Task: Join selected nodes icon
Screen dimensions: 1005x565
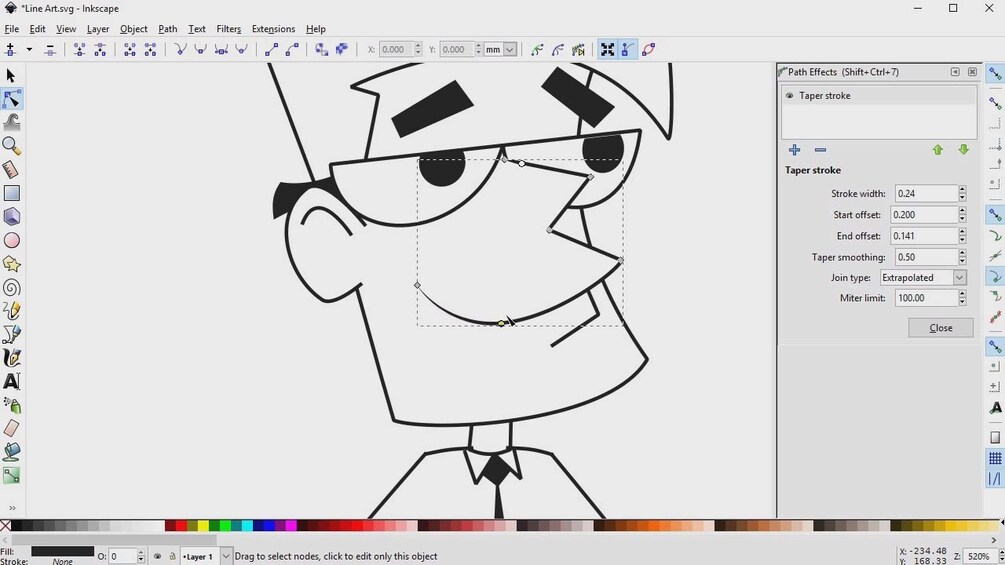Action: pyautogui.click(x=79, y=49)
